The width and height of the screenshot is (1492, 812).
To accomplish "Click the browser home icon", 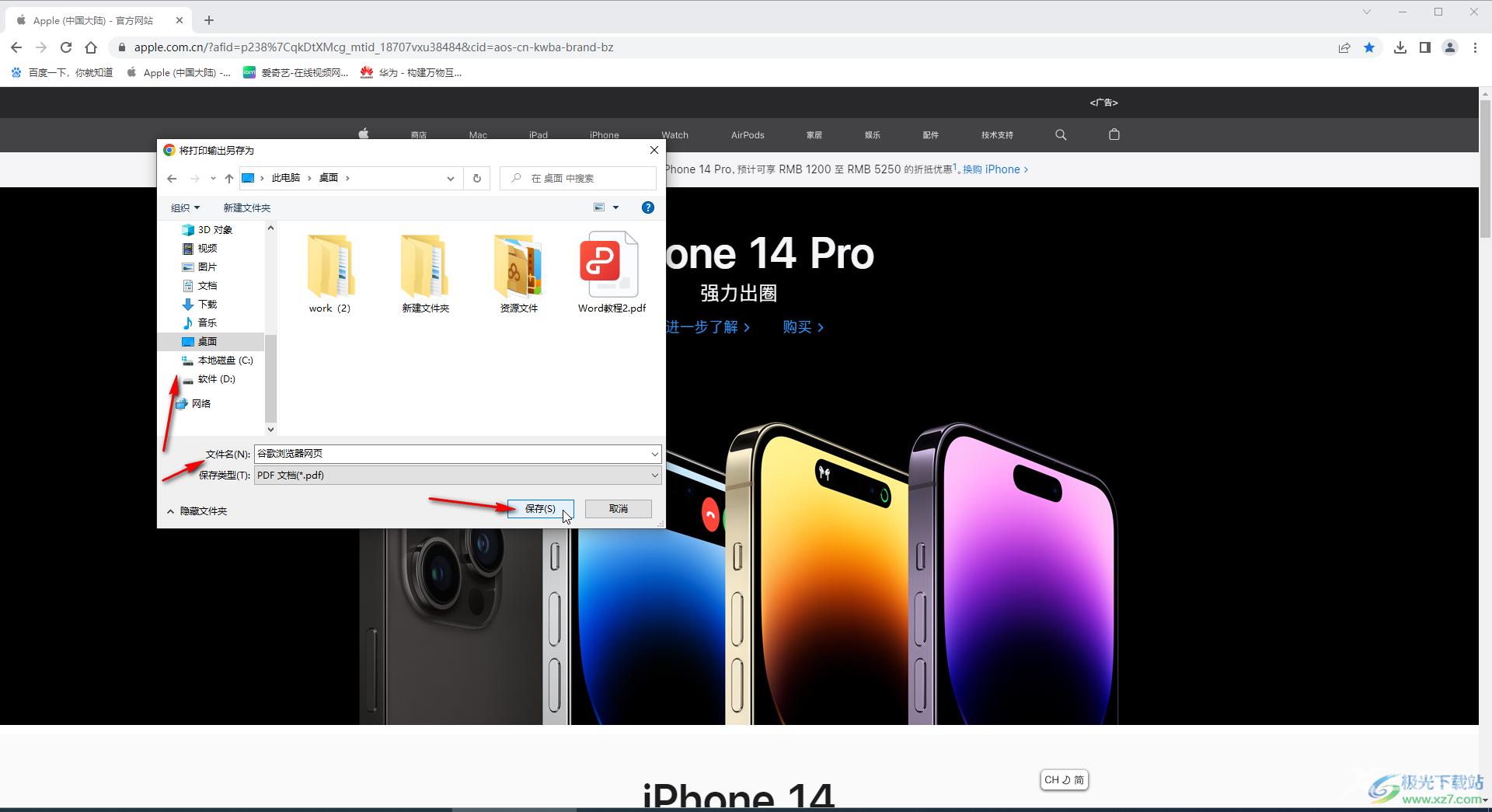I will click(91, 47).
